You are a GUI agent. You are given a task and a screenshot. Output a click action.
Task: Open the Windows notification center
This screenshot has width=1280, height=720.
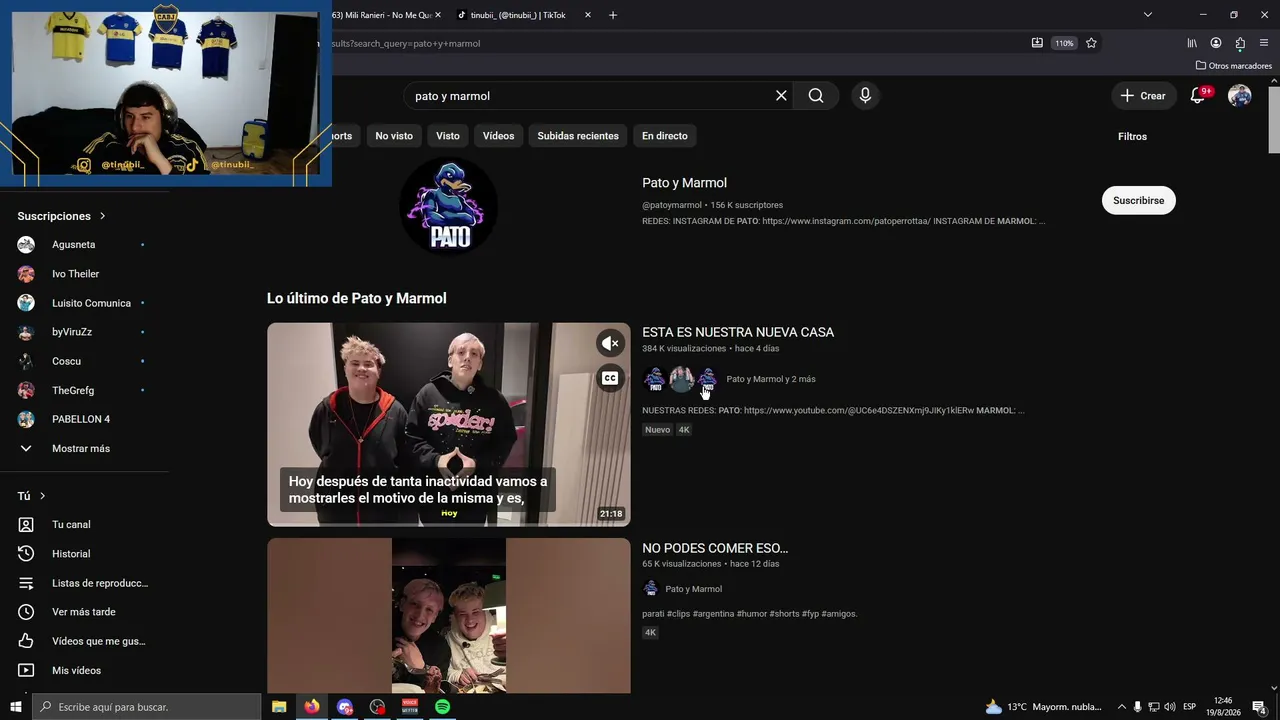click(x=1260, y=707)
